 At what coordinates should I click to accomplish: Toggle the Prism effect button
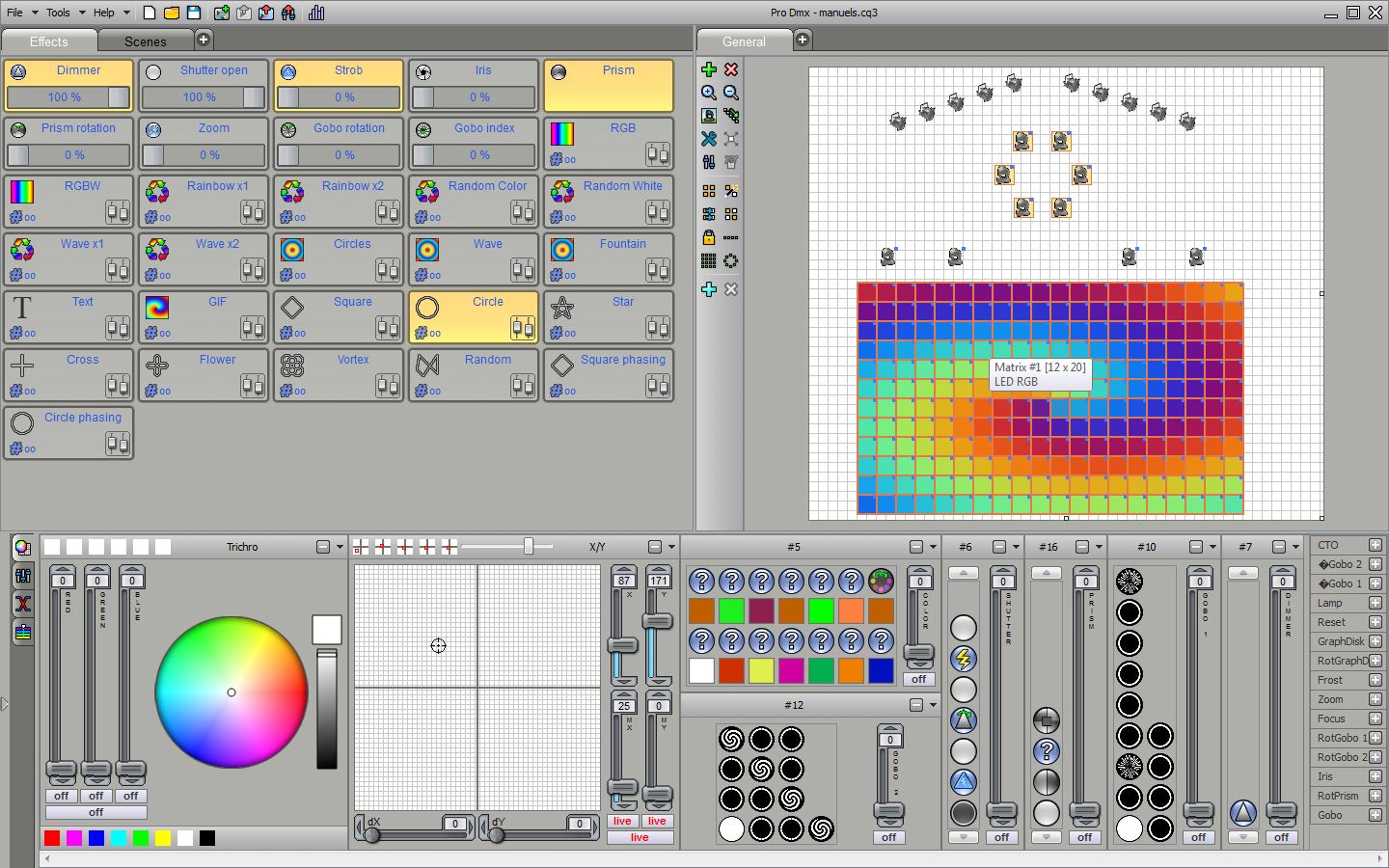(609, 86)
